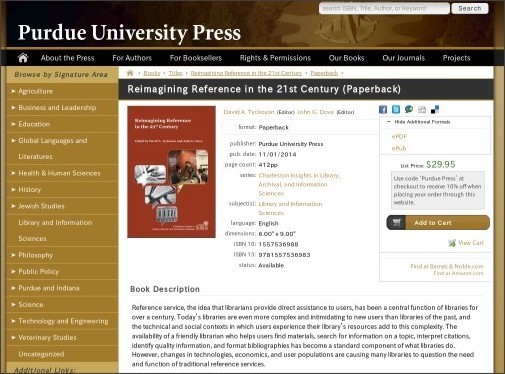Click the chat bubble share icon
Screen dimensions: 505x374
click(409, 109)
